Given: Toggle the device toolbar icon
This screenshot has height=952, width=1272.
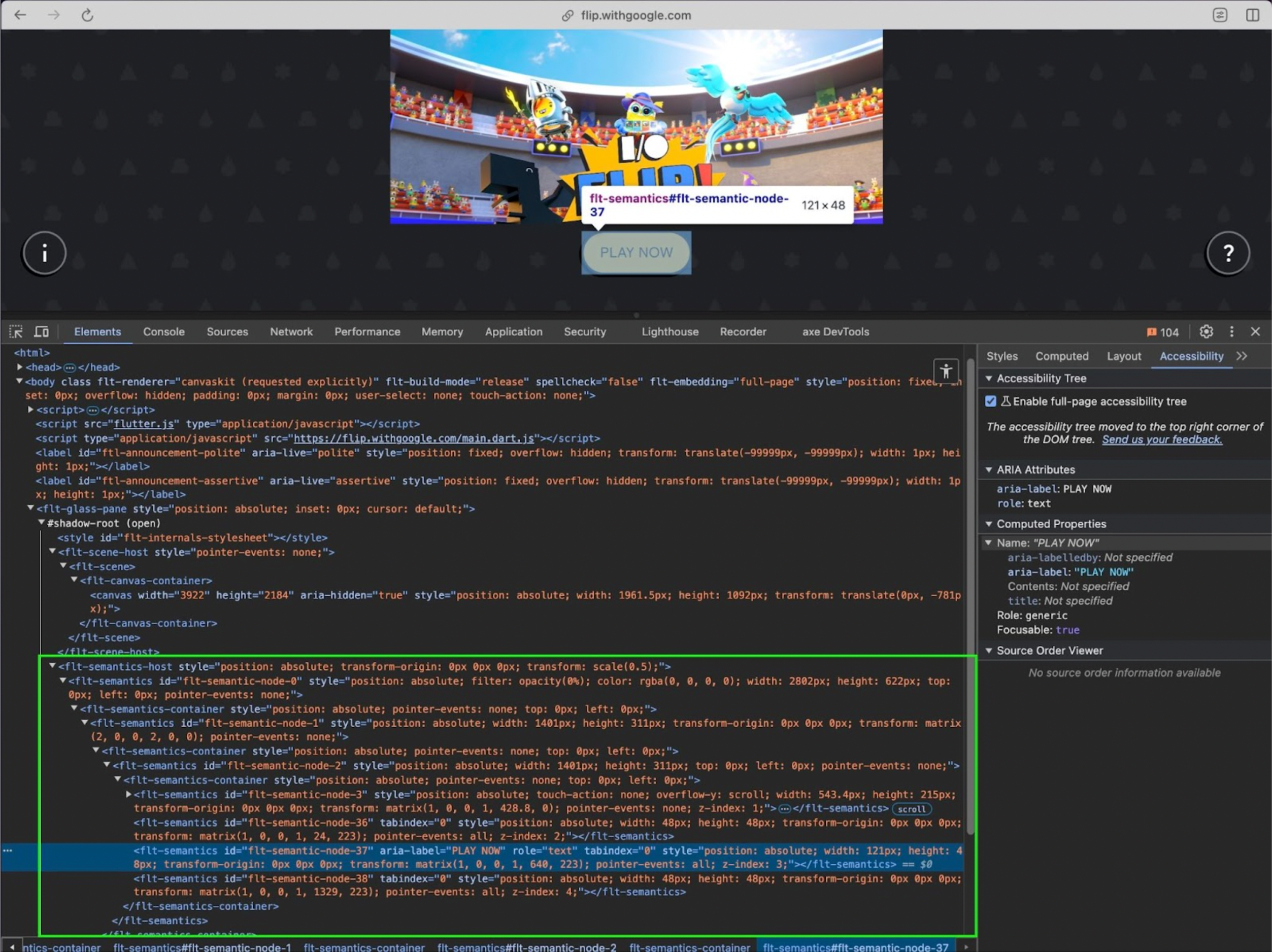Looking at the screenshot, I should [x=41, y=332].
